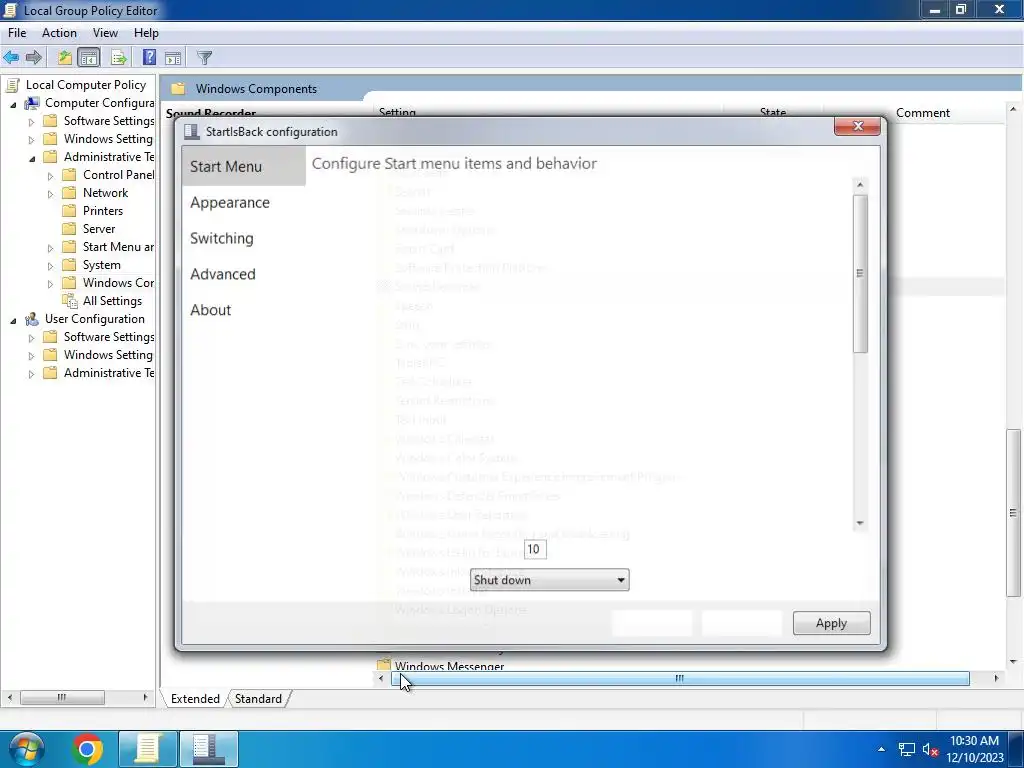Expand the Windows Components tree node
Viewport: 1024px width, 768px height.
click(50, 284)
